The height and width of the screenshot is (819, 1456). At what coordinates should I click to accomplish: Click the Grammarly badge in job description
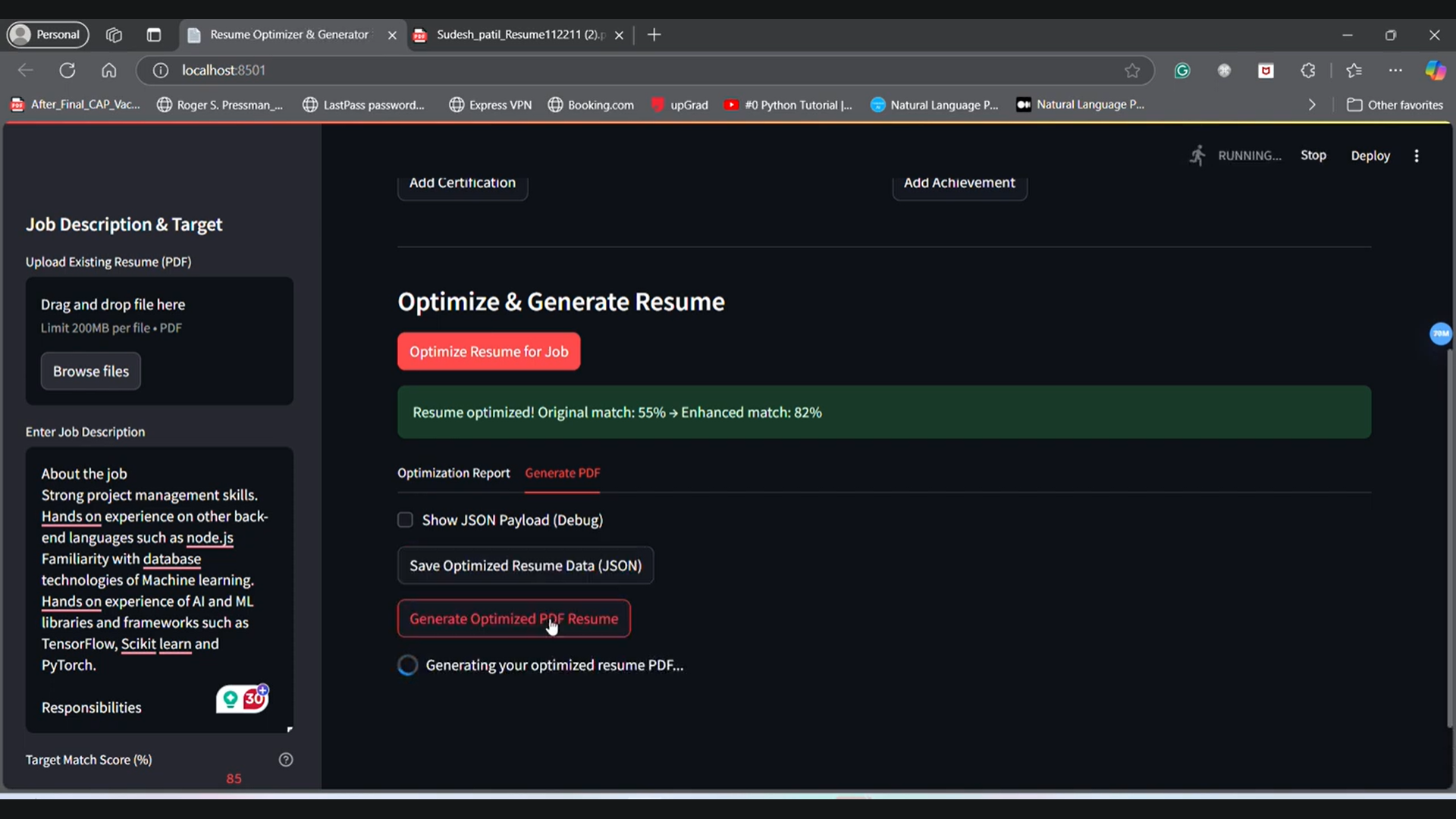tap(242, 698)
